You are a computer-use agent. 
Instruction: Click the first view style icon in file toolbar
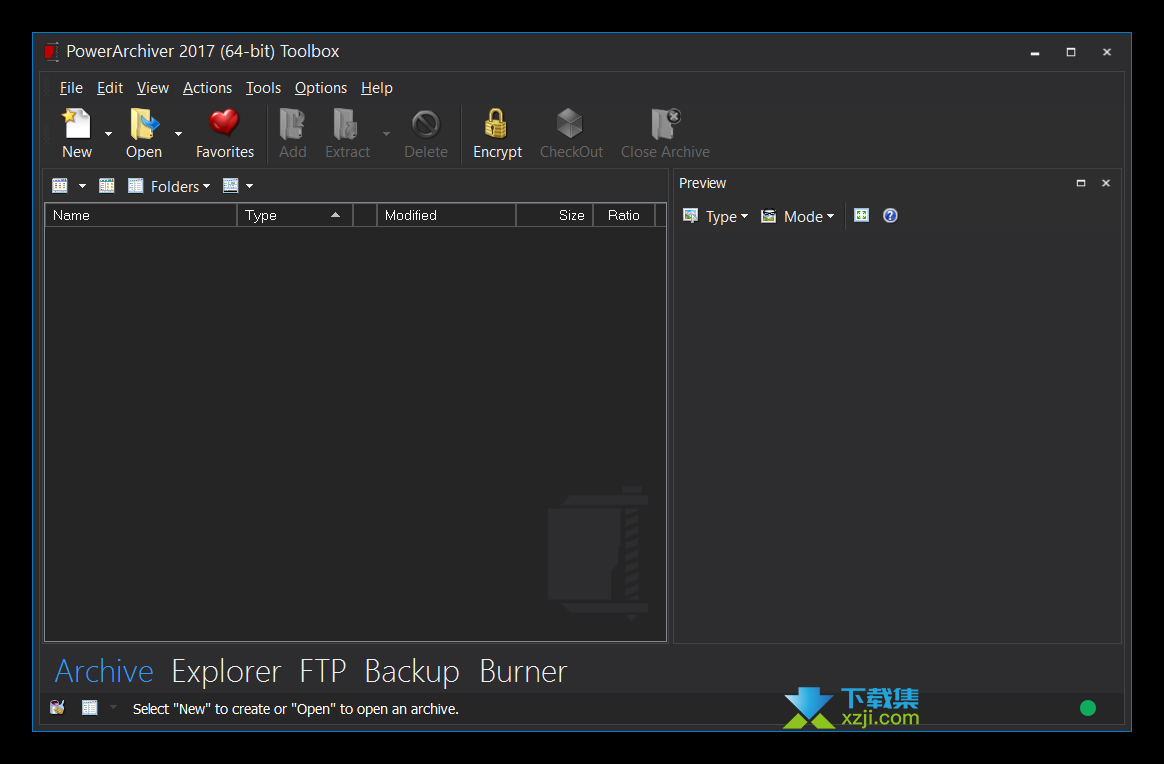(x=60, y=186)
